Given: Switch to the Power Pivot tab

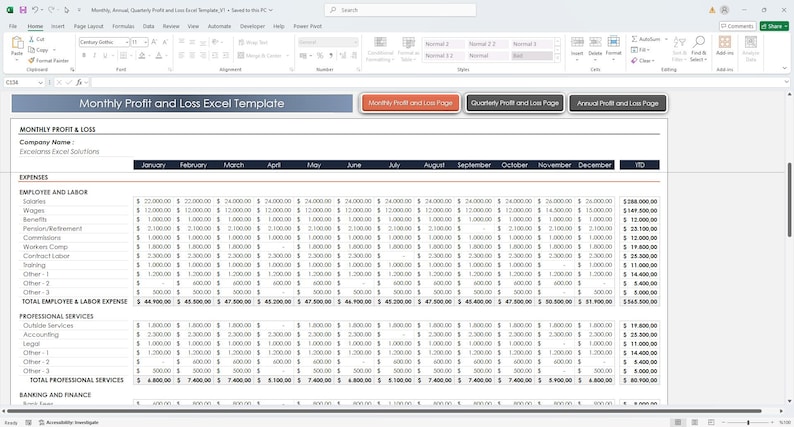Looking at the screenshot, I should [307, 26].
